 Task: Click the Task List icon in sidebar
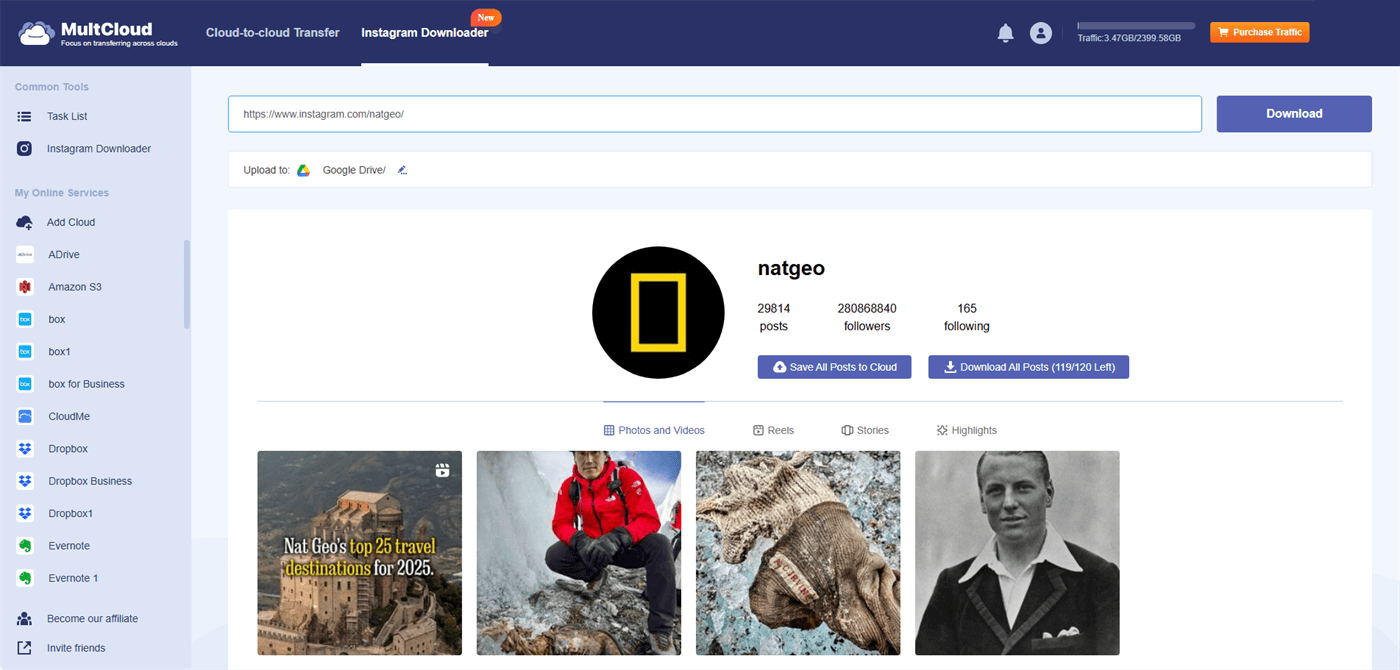pos(25,116)
